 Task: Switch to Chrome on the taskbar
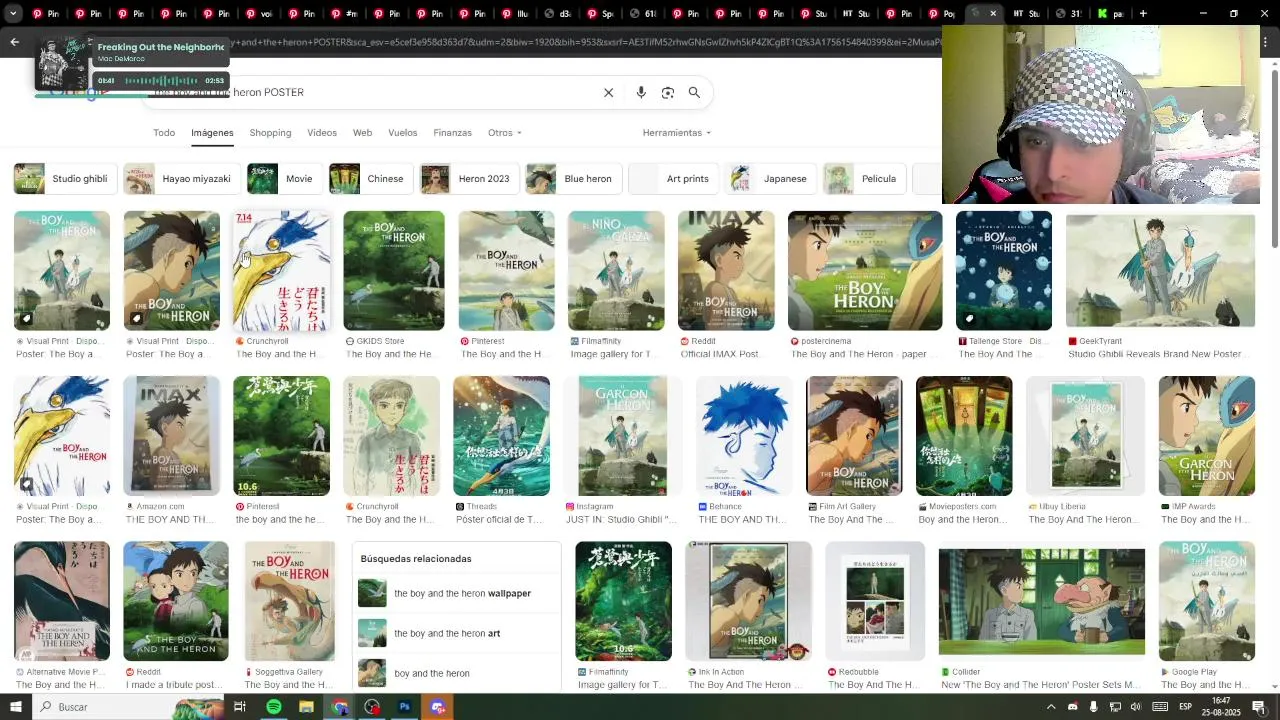point(340,707)
